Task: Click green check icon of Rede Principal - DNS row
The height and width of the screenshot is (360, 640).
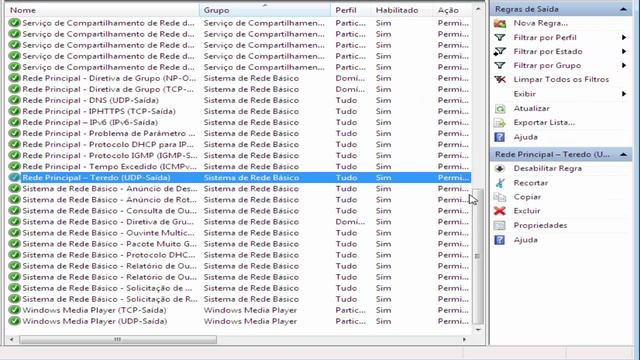Action: click(14, 100)
